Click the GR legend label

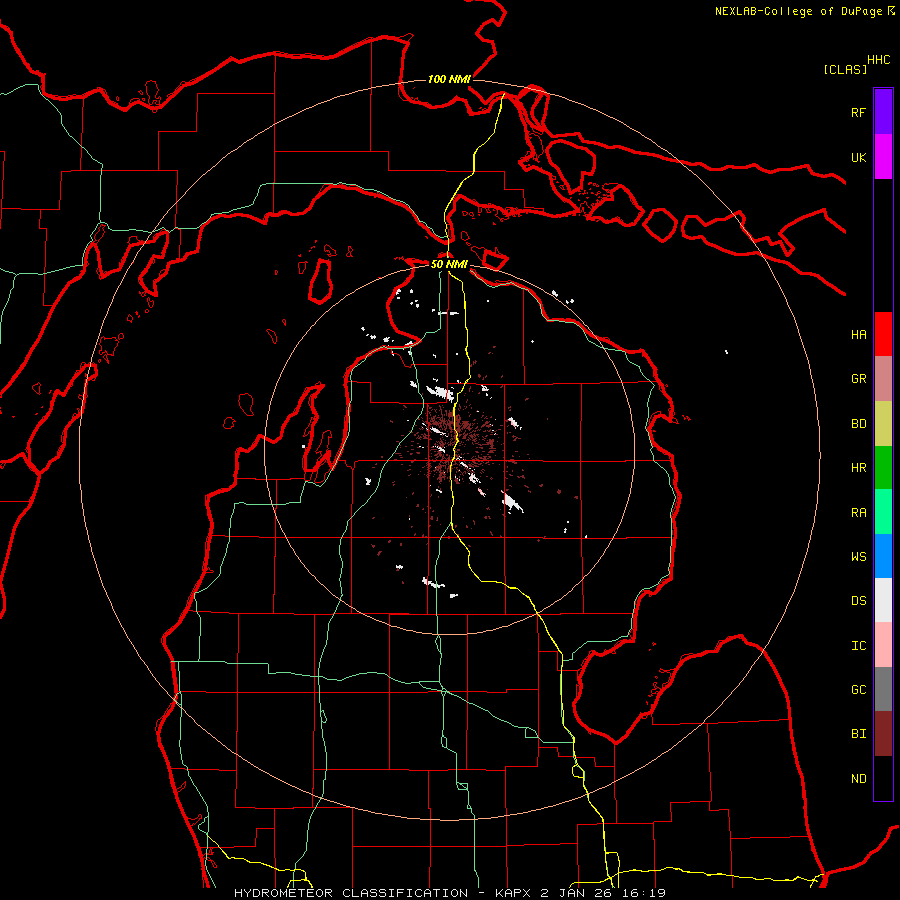point(858,379)
